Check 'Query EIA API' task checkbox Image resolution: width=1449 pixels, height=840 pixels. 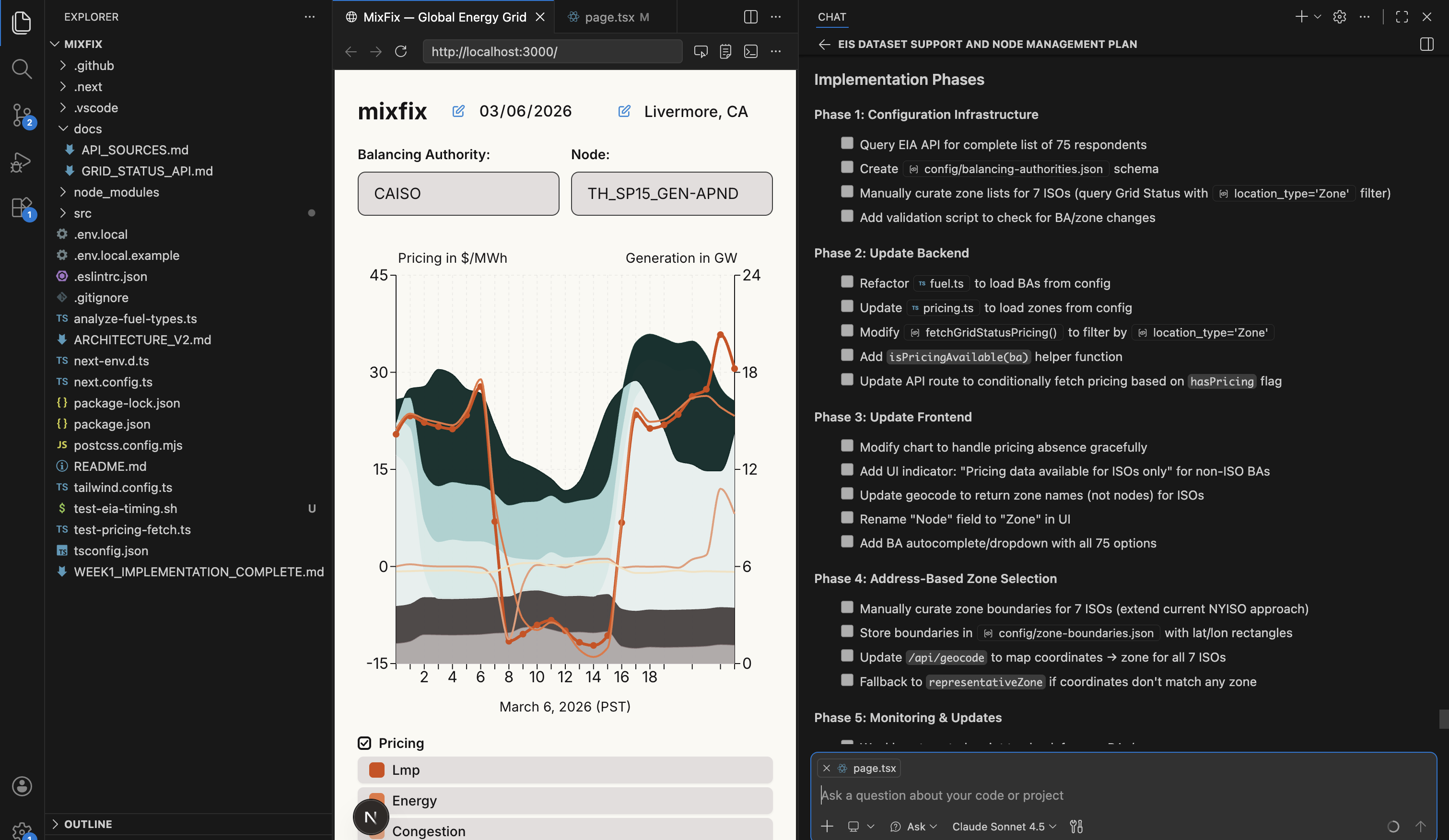(846, 143)
